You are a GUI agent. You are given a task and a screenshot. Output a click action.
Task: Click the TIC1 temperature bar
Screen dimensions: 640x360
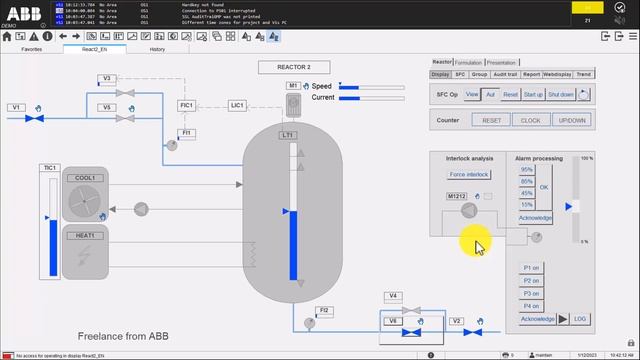coord(53,227)
